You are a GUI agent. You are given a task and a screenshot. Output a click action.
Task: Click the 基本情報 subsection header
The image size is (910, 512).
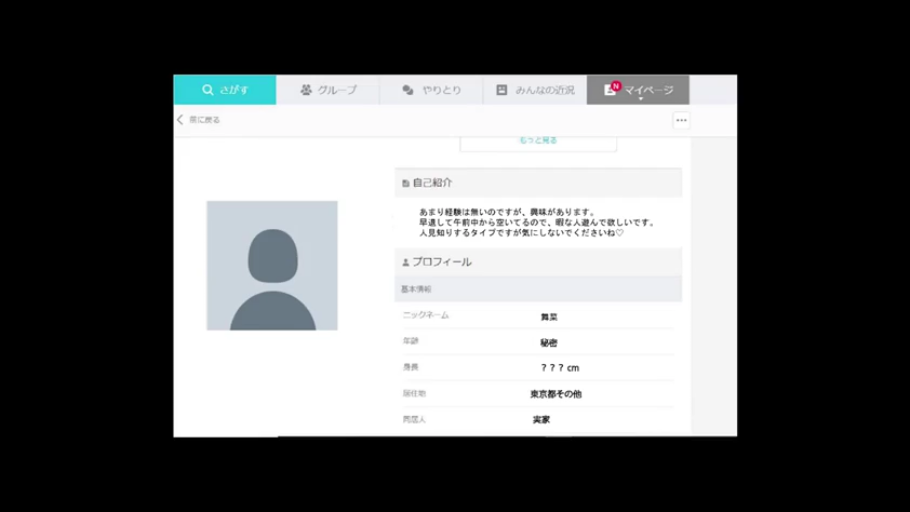[x=416, y=289]
